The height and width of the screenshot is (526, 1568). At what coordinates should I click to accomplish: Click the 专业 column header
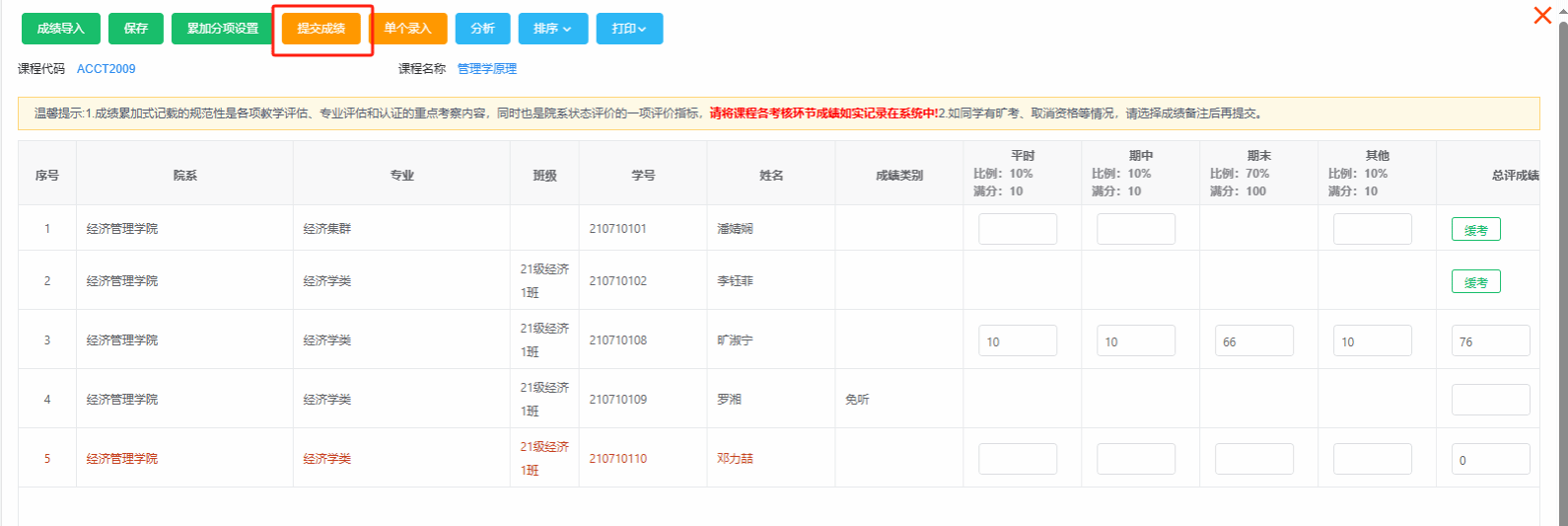pyautogui.click(x=402, y=175)
